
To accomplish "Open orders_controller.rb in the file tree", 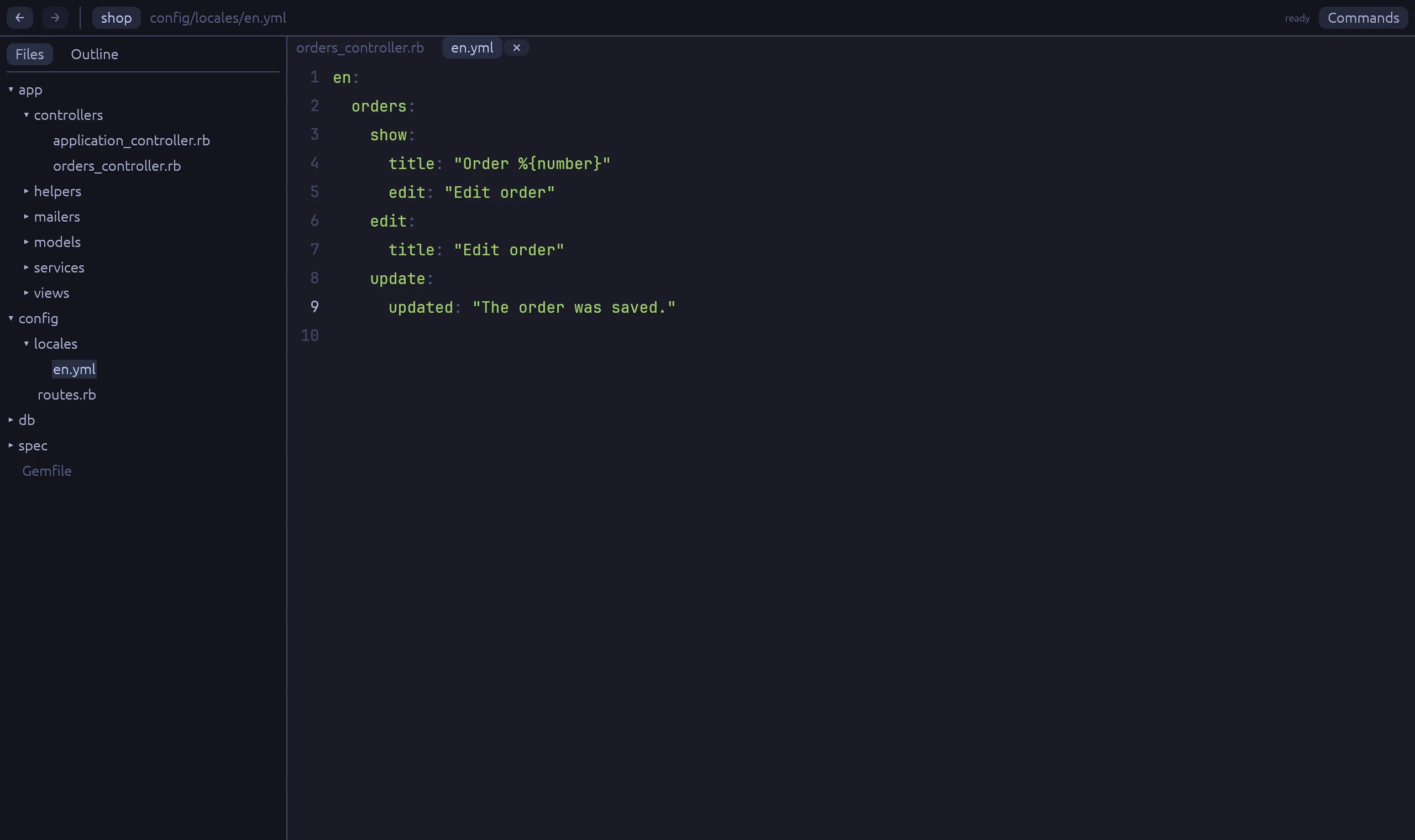I will 117,166.
